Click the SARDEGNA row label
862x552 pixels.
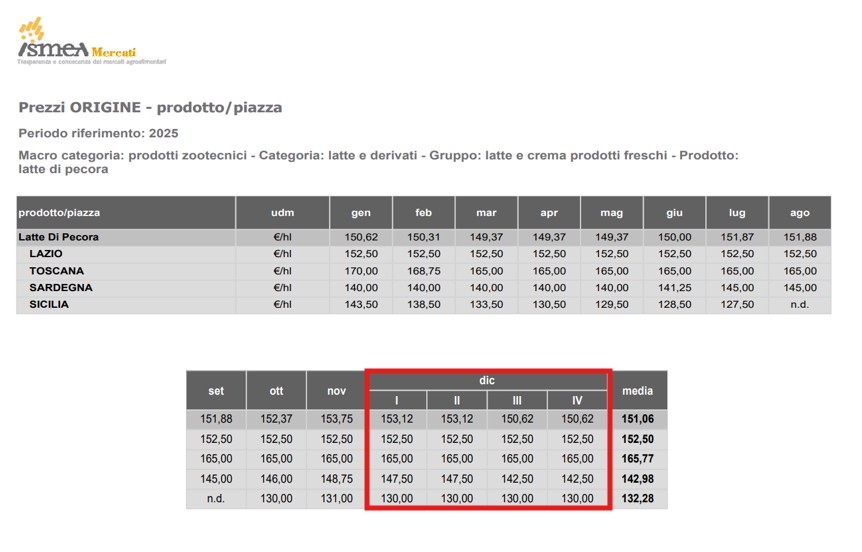61,288
